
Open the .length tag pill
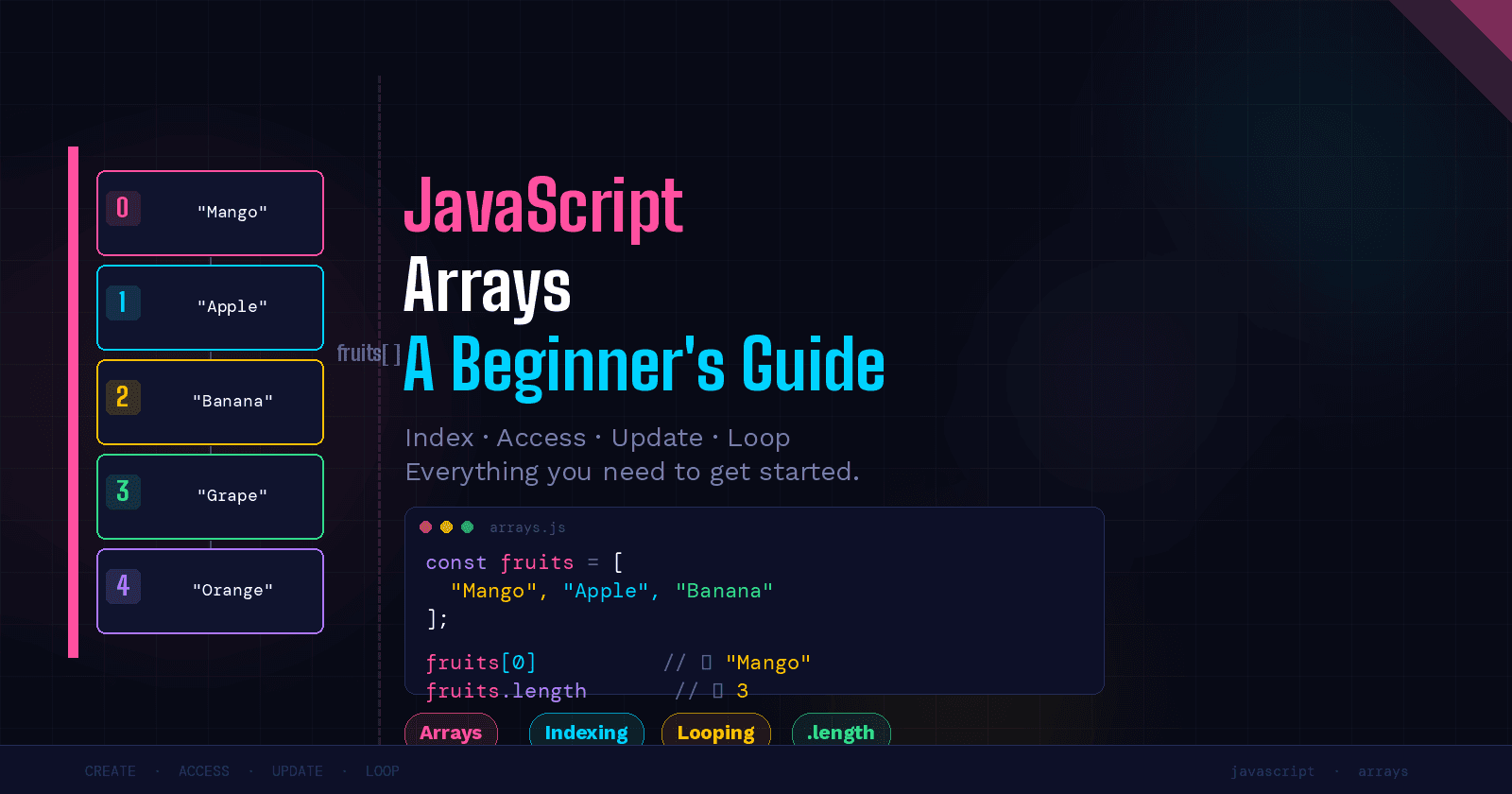click(840, 732)
